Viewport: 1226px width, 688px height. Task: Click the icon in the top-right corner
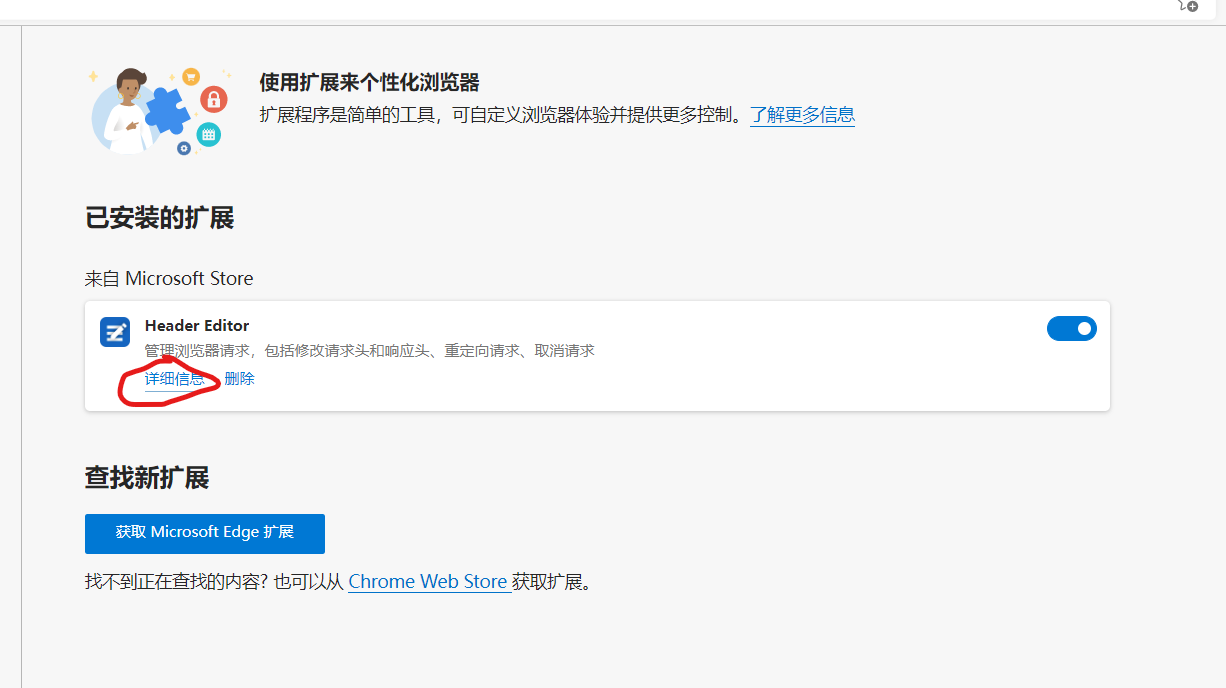[1188, 6]
